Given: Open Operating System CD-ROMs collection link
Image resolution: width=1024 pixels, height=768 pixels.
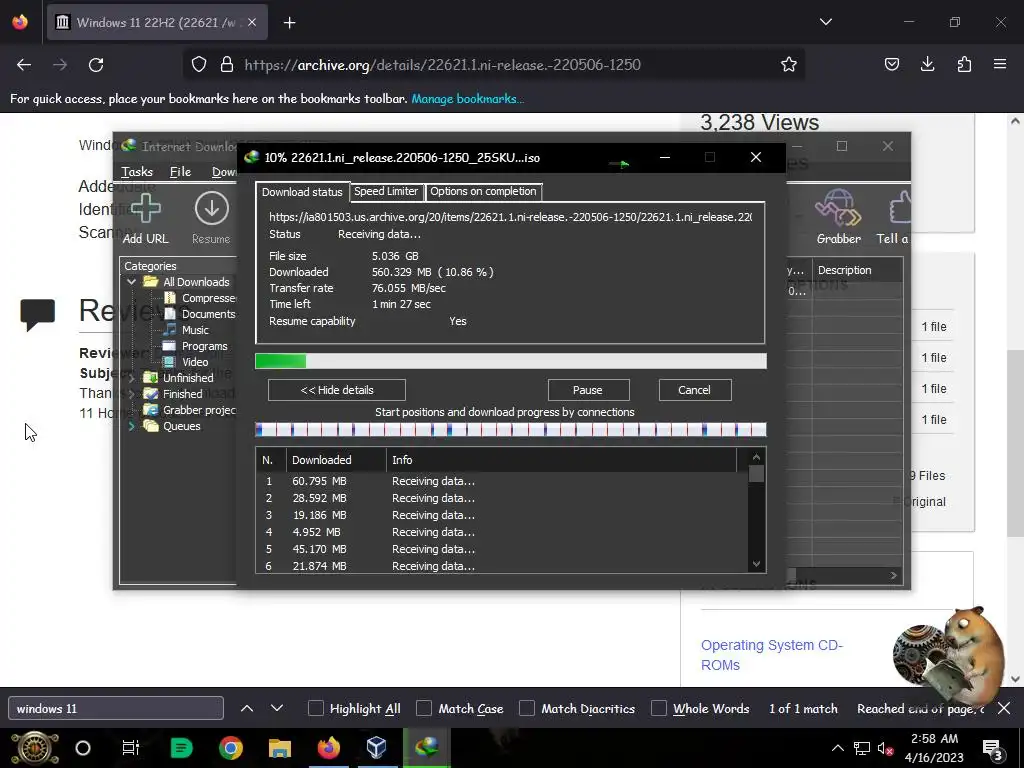Looking at the screenshot, I should click(772, 655).
